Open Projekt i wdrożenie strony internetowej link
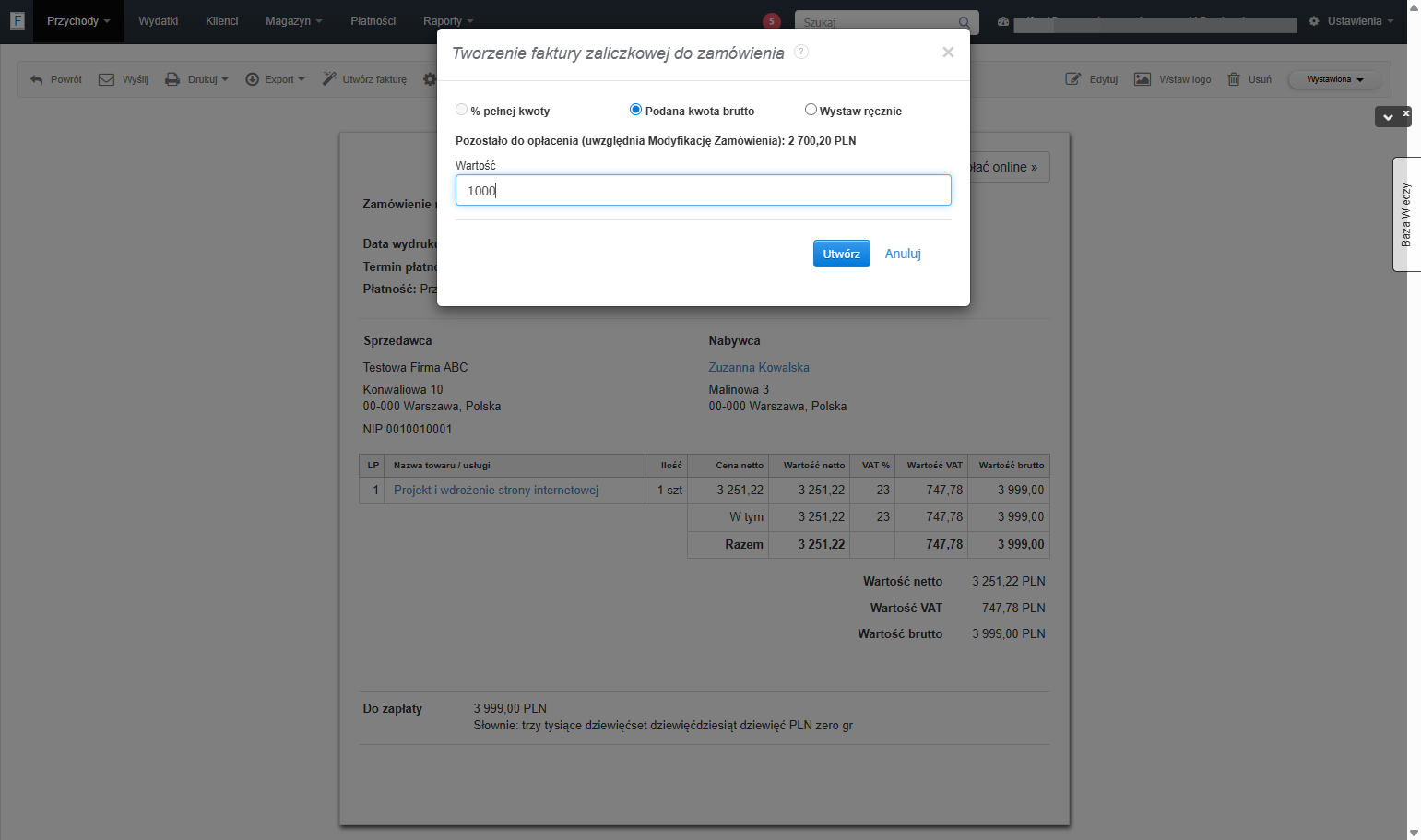Screen dimensions: 1421x840 496,490
